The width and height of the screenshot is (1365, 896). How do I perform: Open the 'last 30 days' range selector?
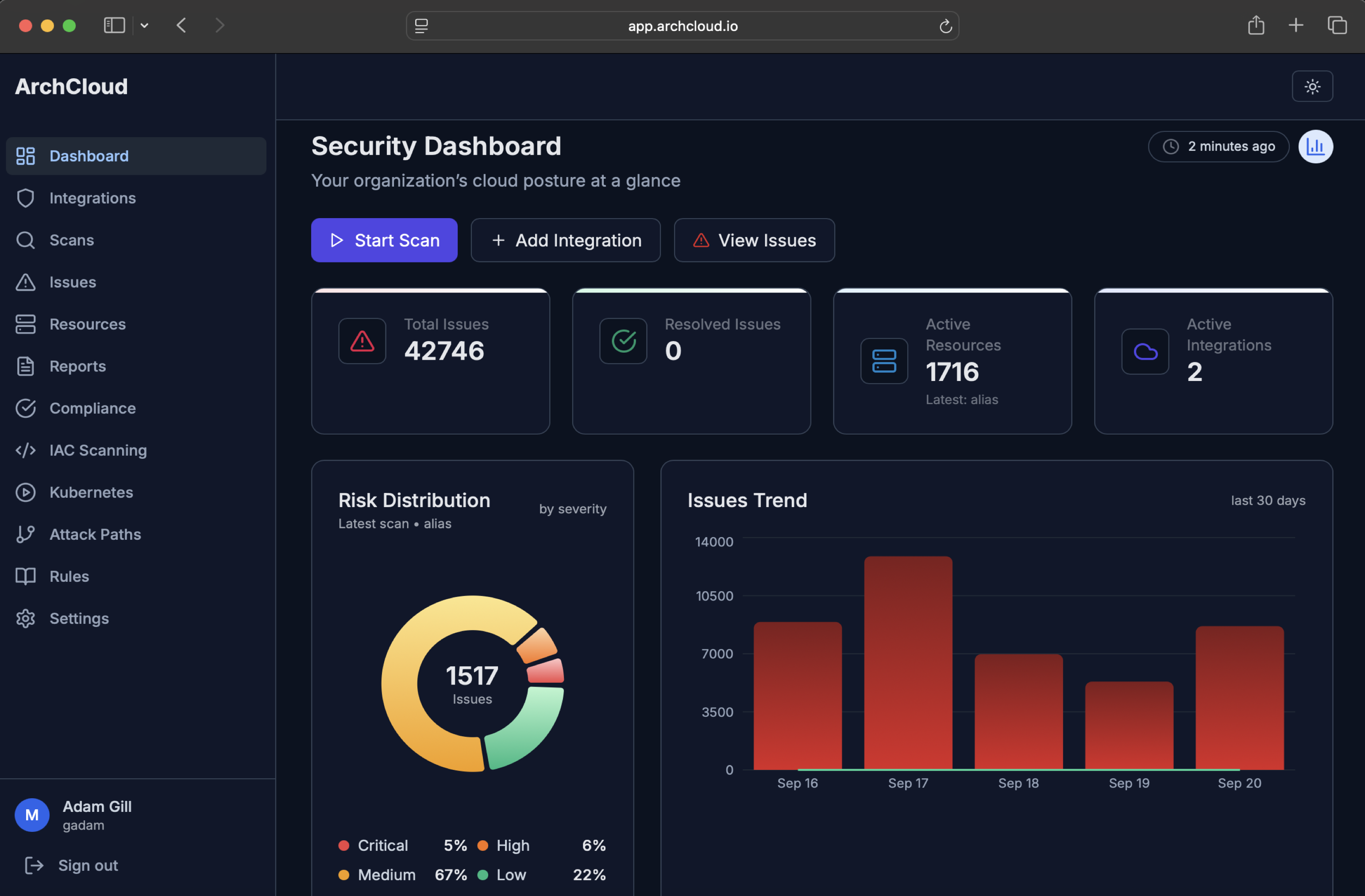[x=1268, y=500]
